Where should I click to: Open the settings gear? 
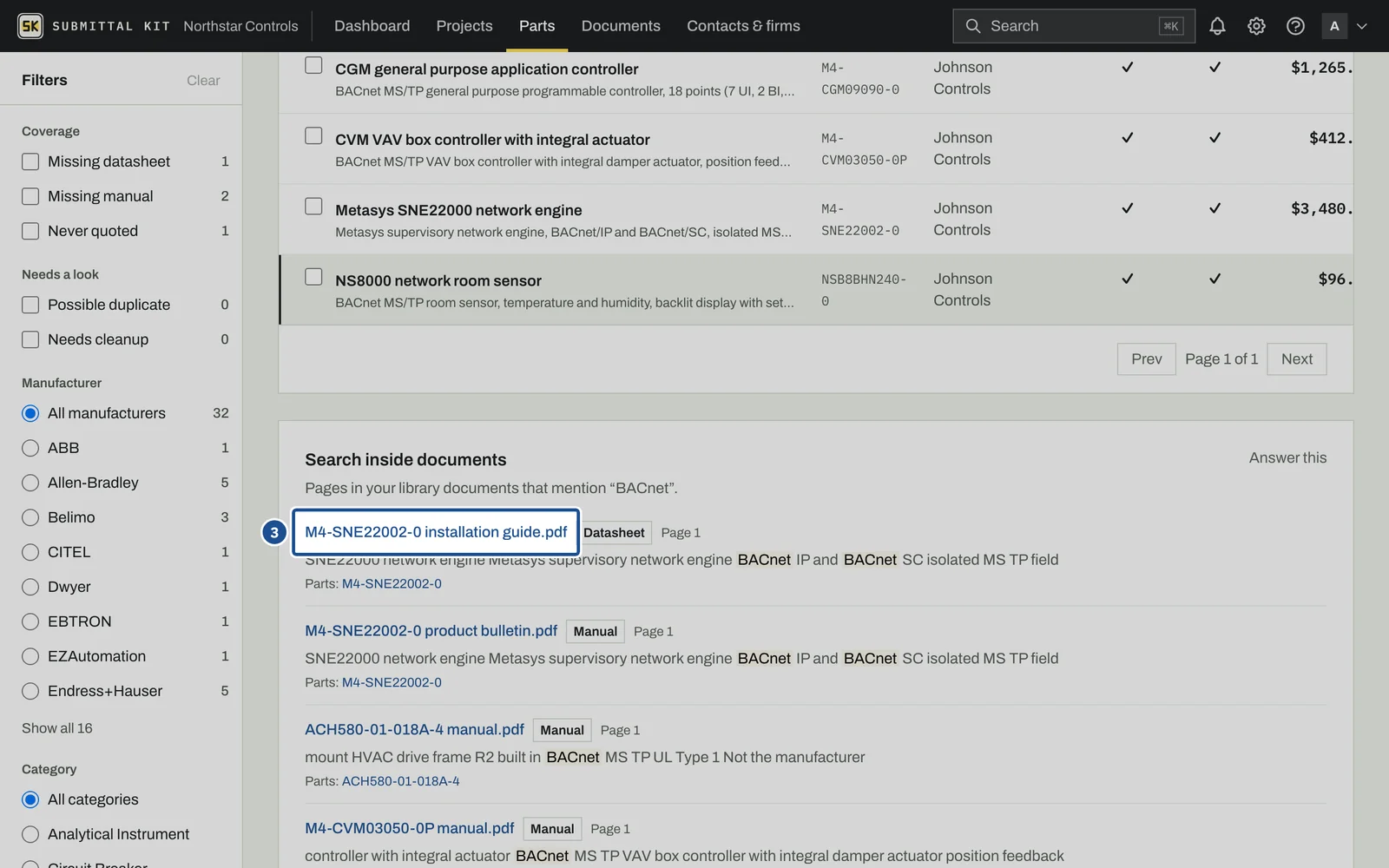1256,26
